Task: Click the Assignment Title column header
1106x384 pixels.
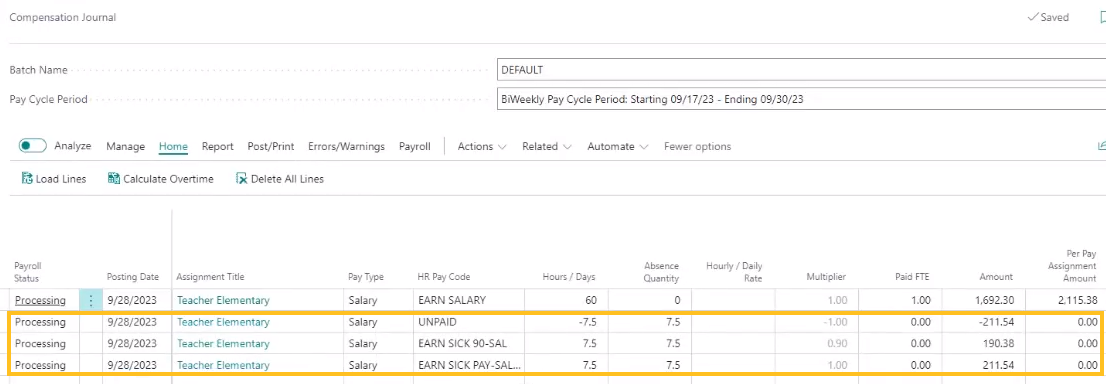Action: [210, 277]
